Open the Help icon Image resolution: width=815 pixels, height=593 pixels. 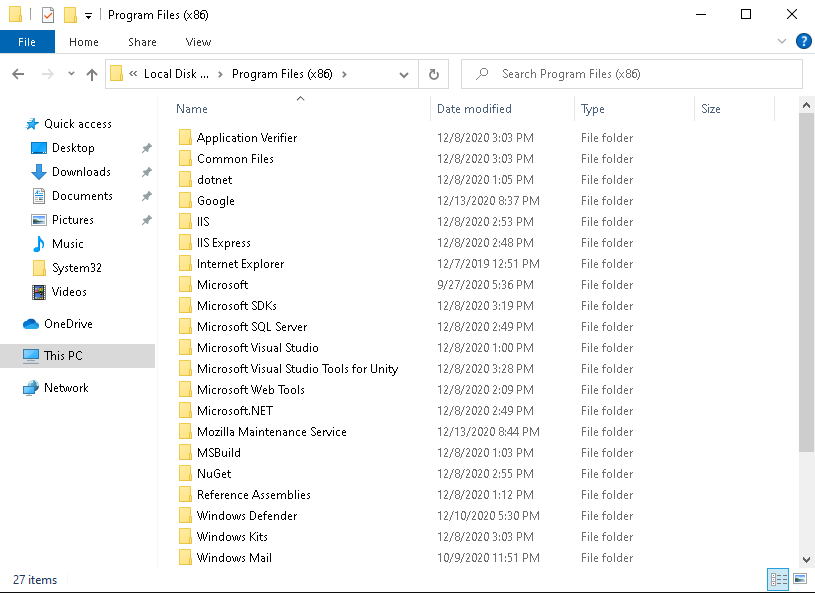click(x=804, y=41)
